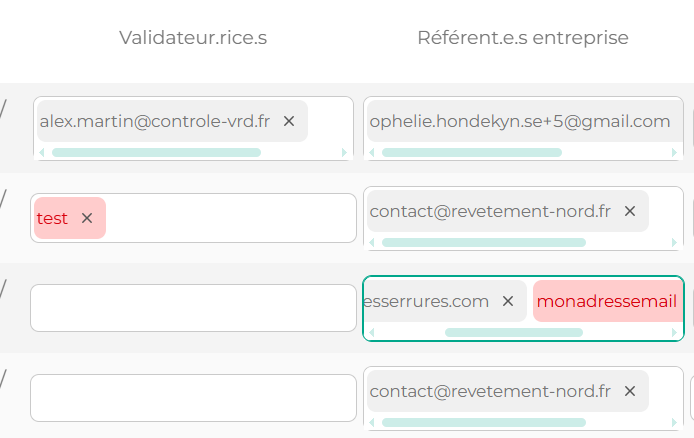Click left scroll arrow under ophelie.hondekyn email
Viewport: 694px width, 438px height.
coord(371,153)
